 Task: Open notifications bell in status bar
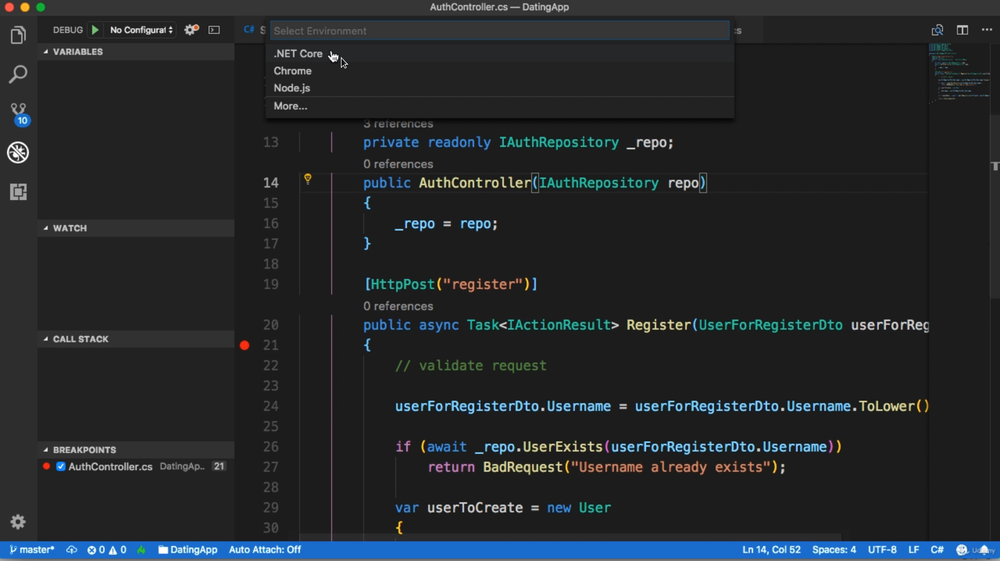[x=984, y=550]
